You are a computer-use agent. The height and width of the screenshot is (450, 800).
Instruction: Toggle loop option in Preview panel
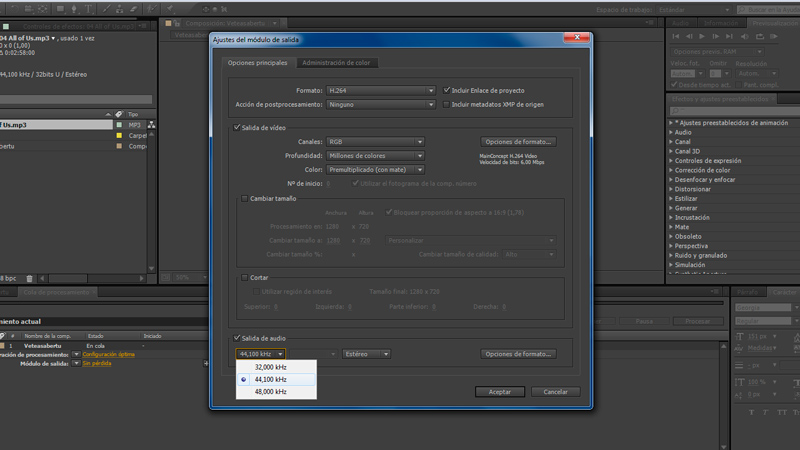click(760, 36)
